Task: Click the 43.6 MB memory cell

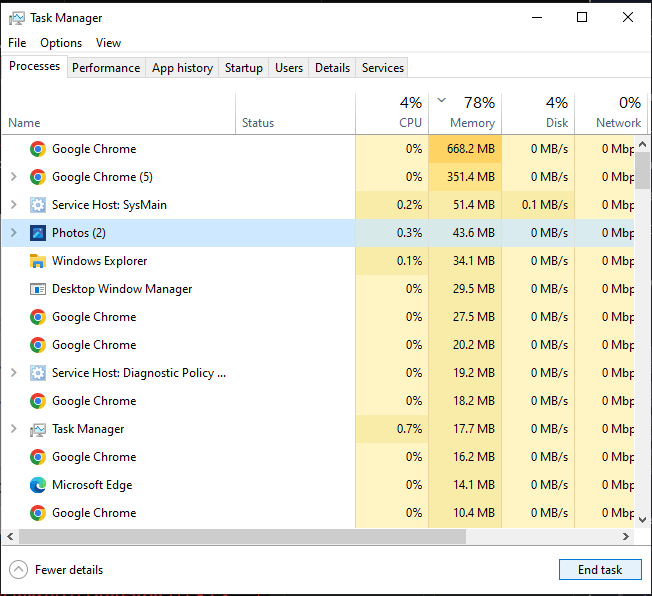Action: 465,233
